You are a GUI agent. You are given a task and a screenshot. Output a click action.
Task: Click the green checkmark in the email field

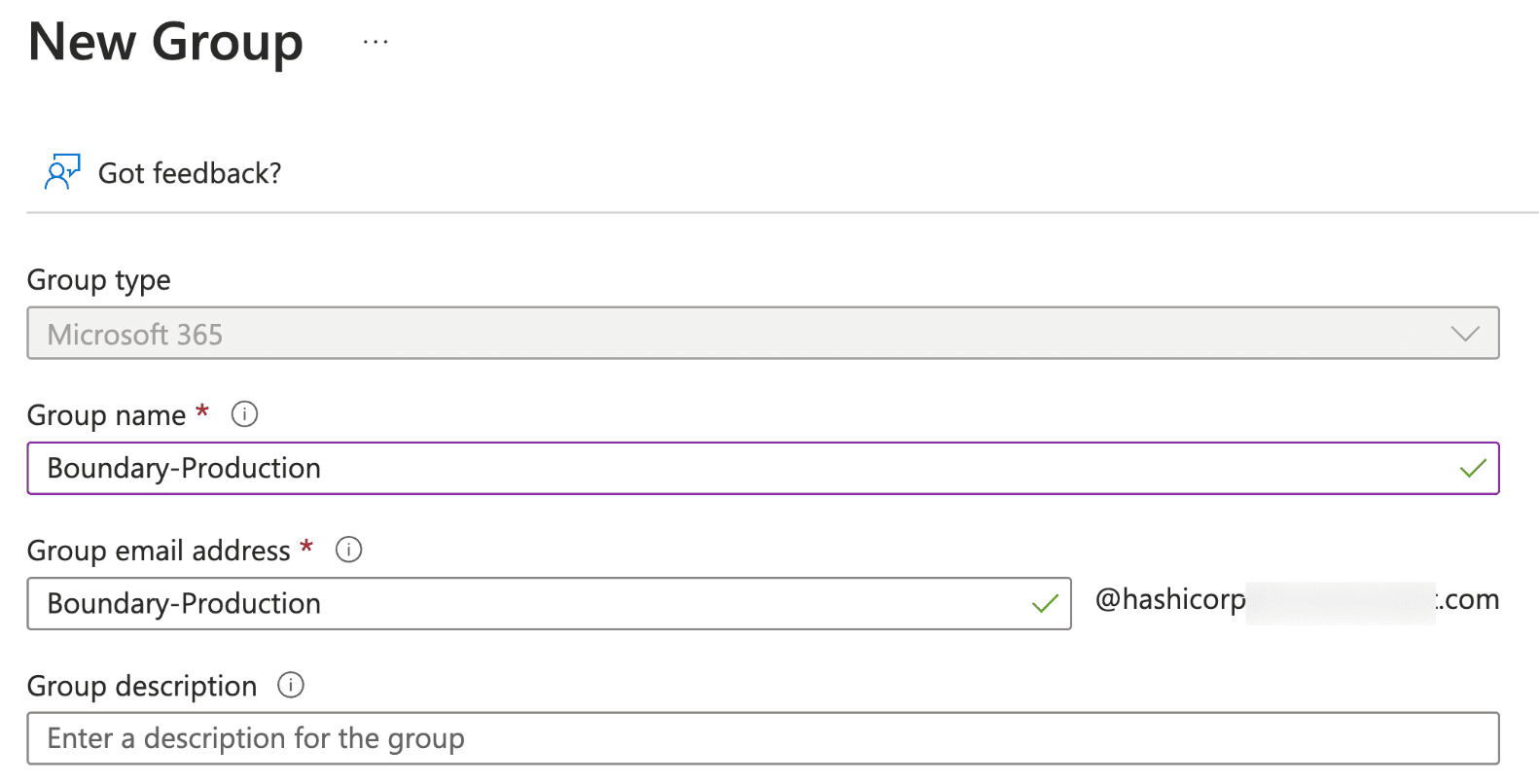coord(1045,603)
